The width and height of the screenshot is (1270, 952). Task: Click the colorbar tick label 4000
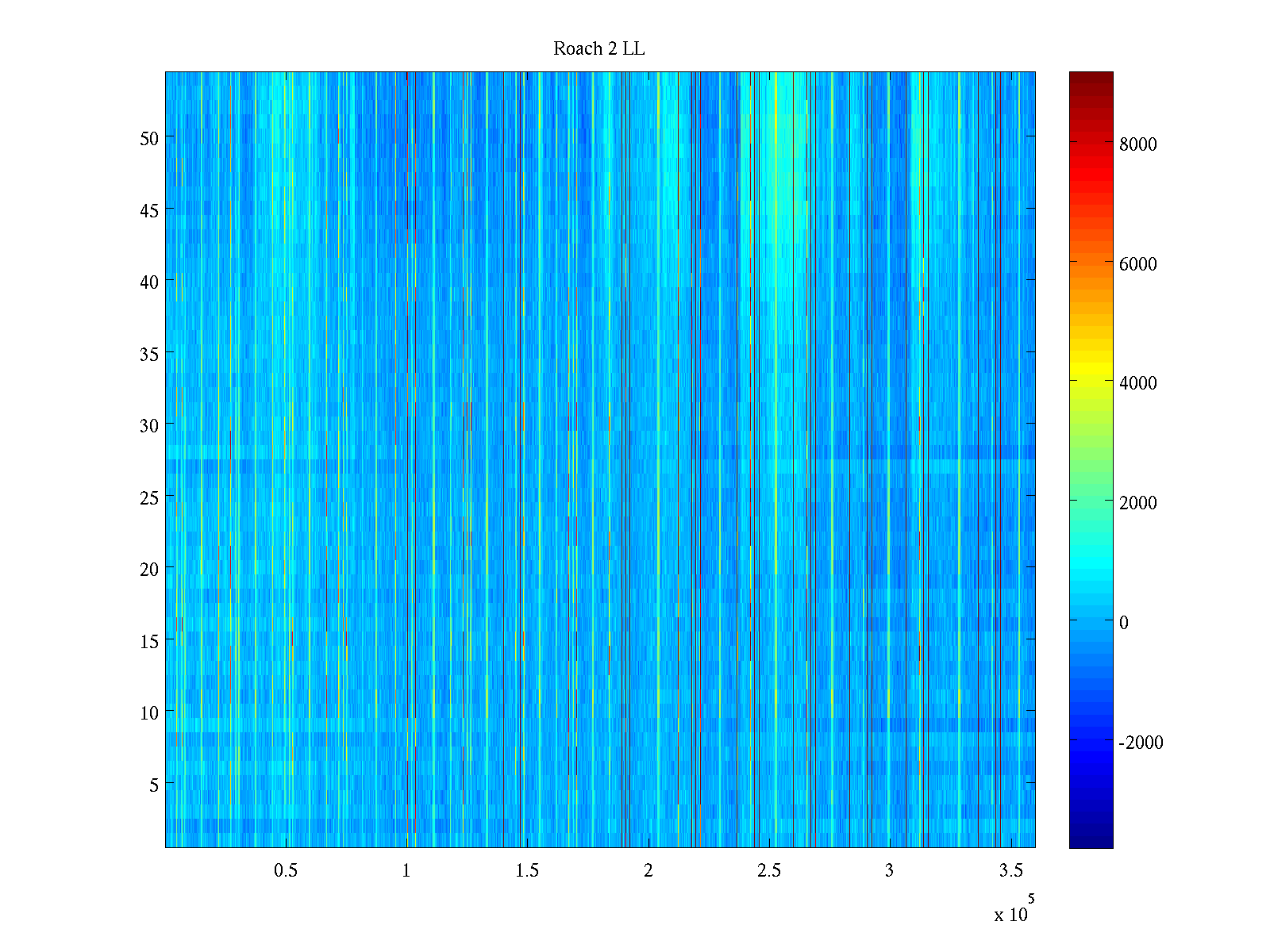click(1137, 383)
